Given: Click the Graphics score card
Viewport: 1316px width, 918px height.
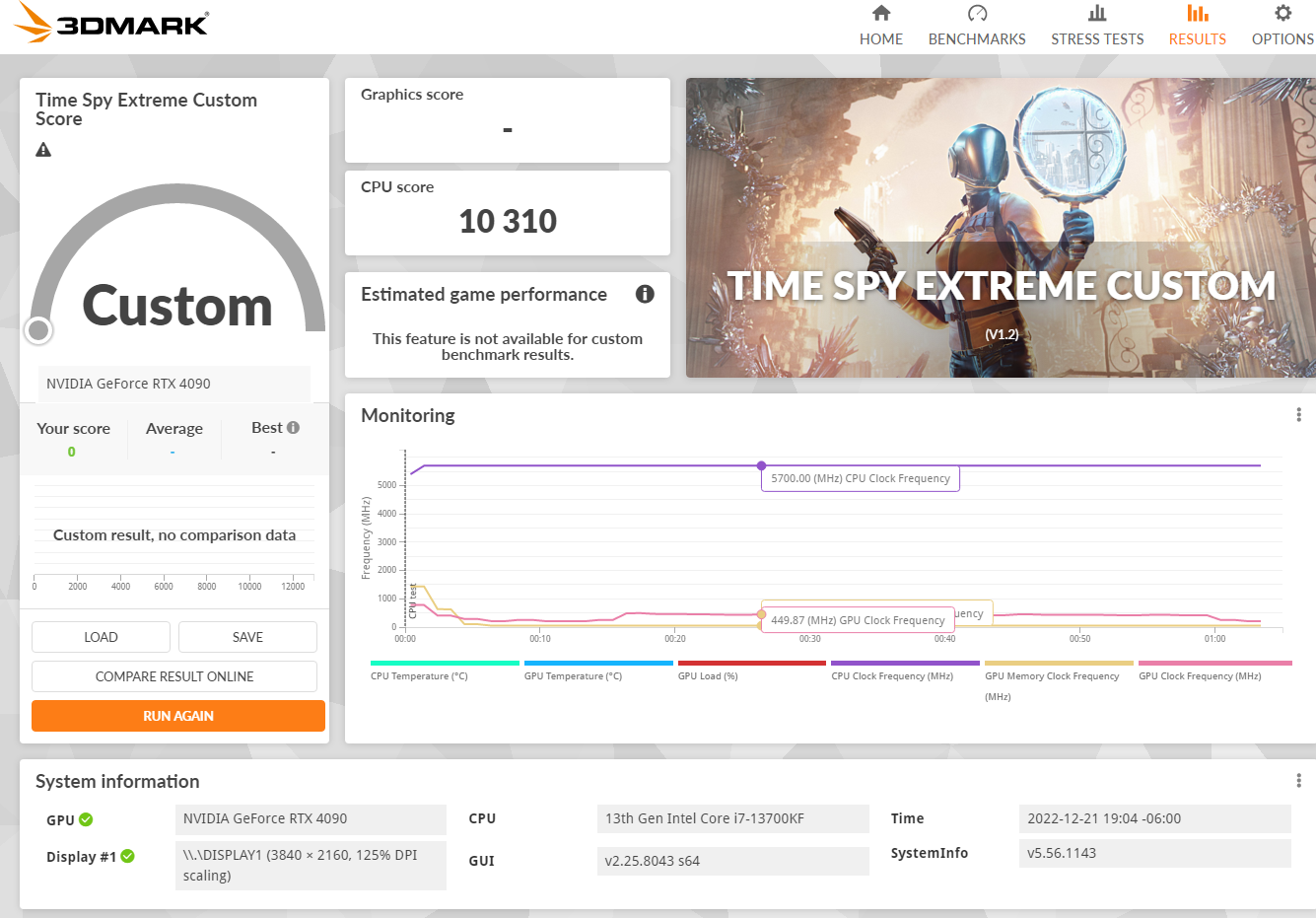Looking at the screenshot, I should point(508,120).
